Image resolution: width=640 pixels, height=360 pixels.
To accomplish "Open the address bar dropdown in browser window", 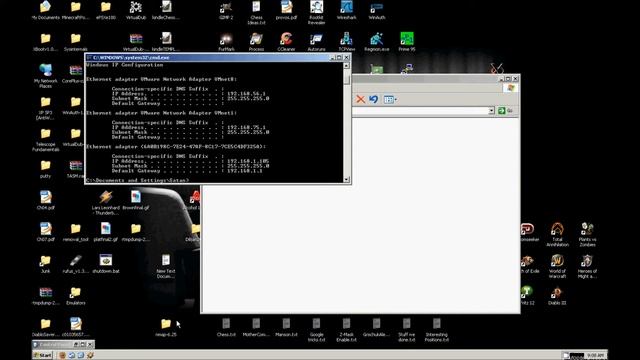I will [x=491, y=111].
